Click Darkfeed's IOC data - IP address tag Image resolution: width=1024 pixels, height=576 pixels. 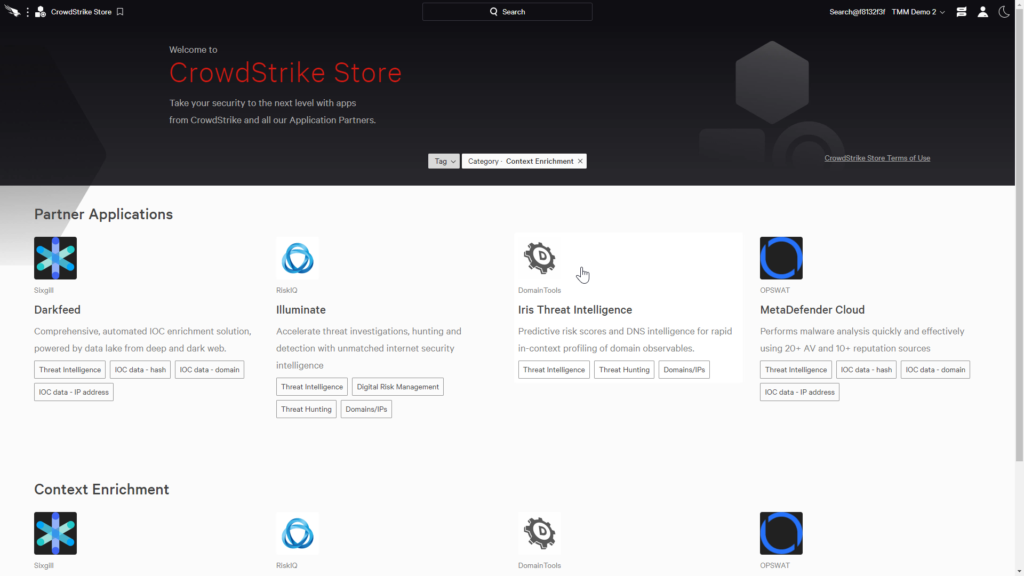tap(74, 392)
